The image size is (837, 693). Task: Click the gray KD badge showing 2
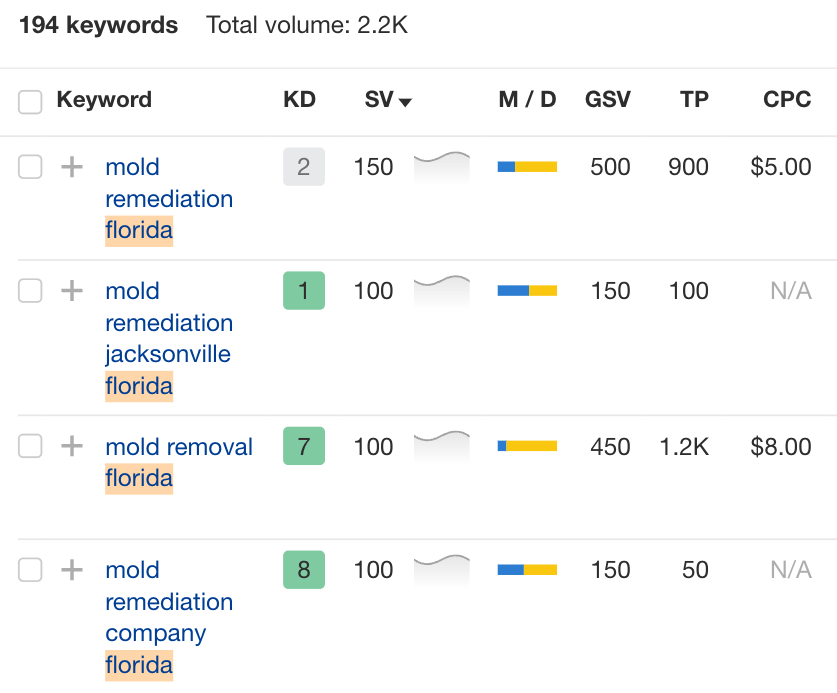coord(303,167)
